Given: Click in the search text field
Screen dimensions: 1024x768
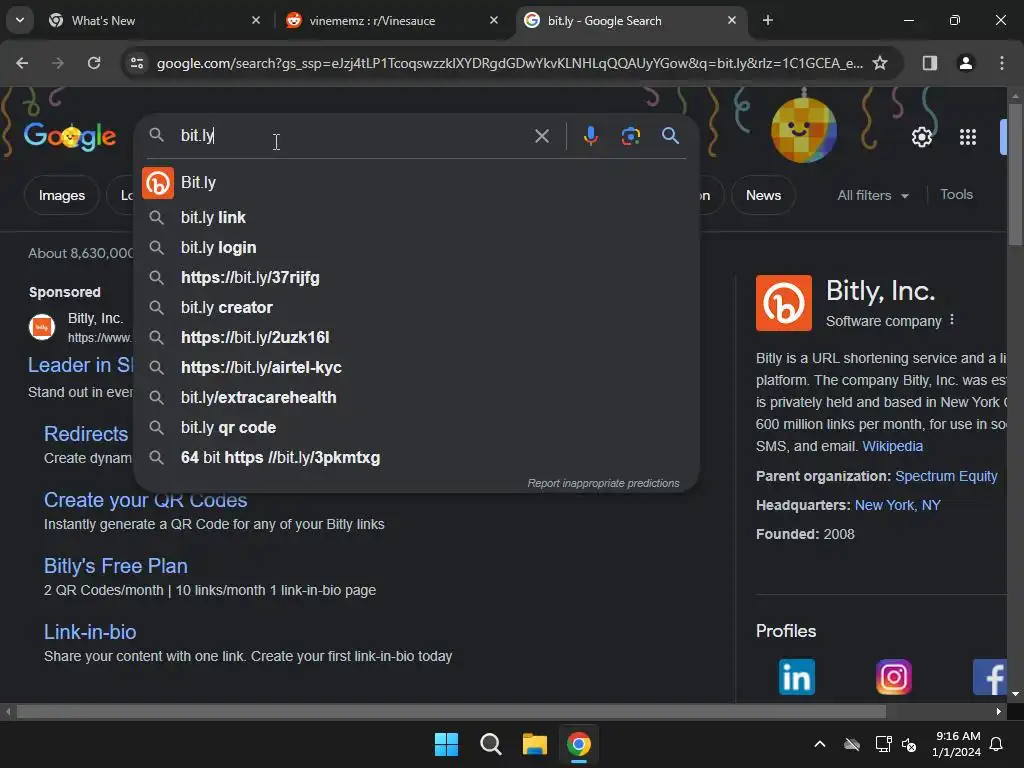Looking at the screenshot, I should pos(353,136).
